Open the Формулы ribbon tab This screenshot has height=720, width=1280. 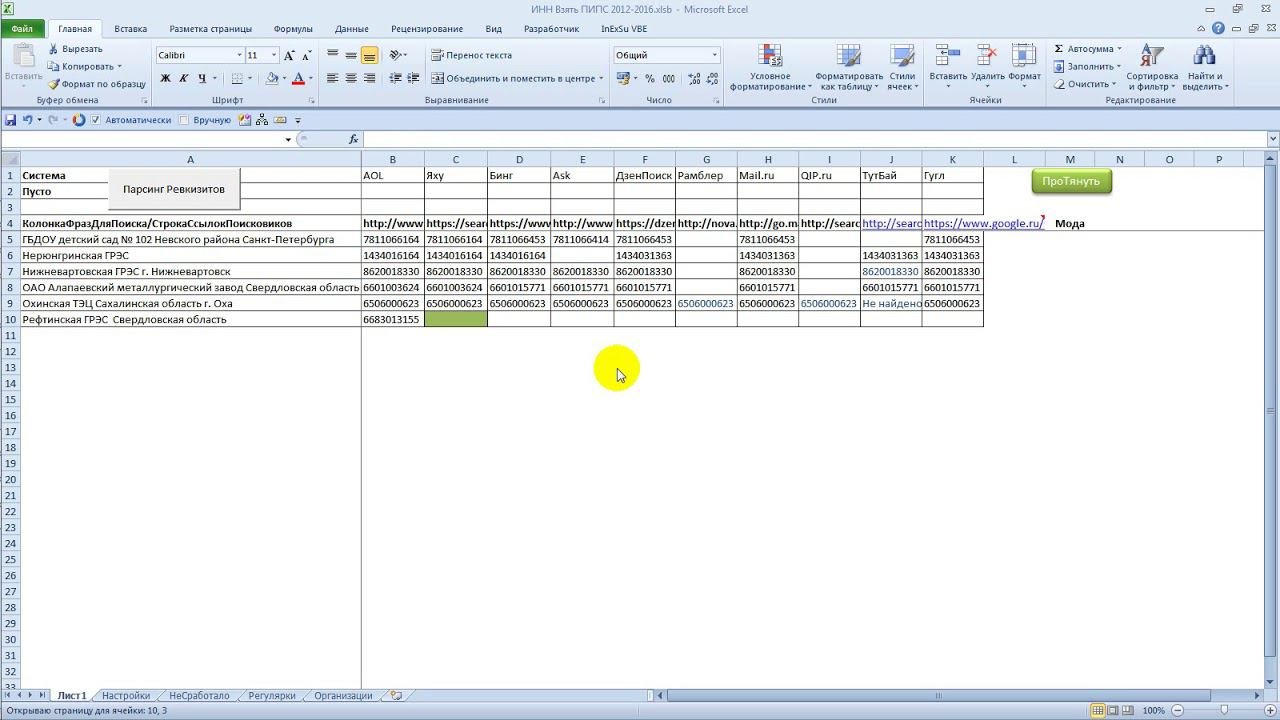pyautogui.click(x=293, y=29)
